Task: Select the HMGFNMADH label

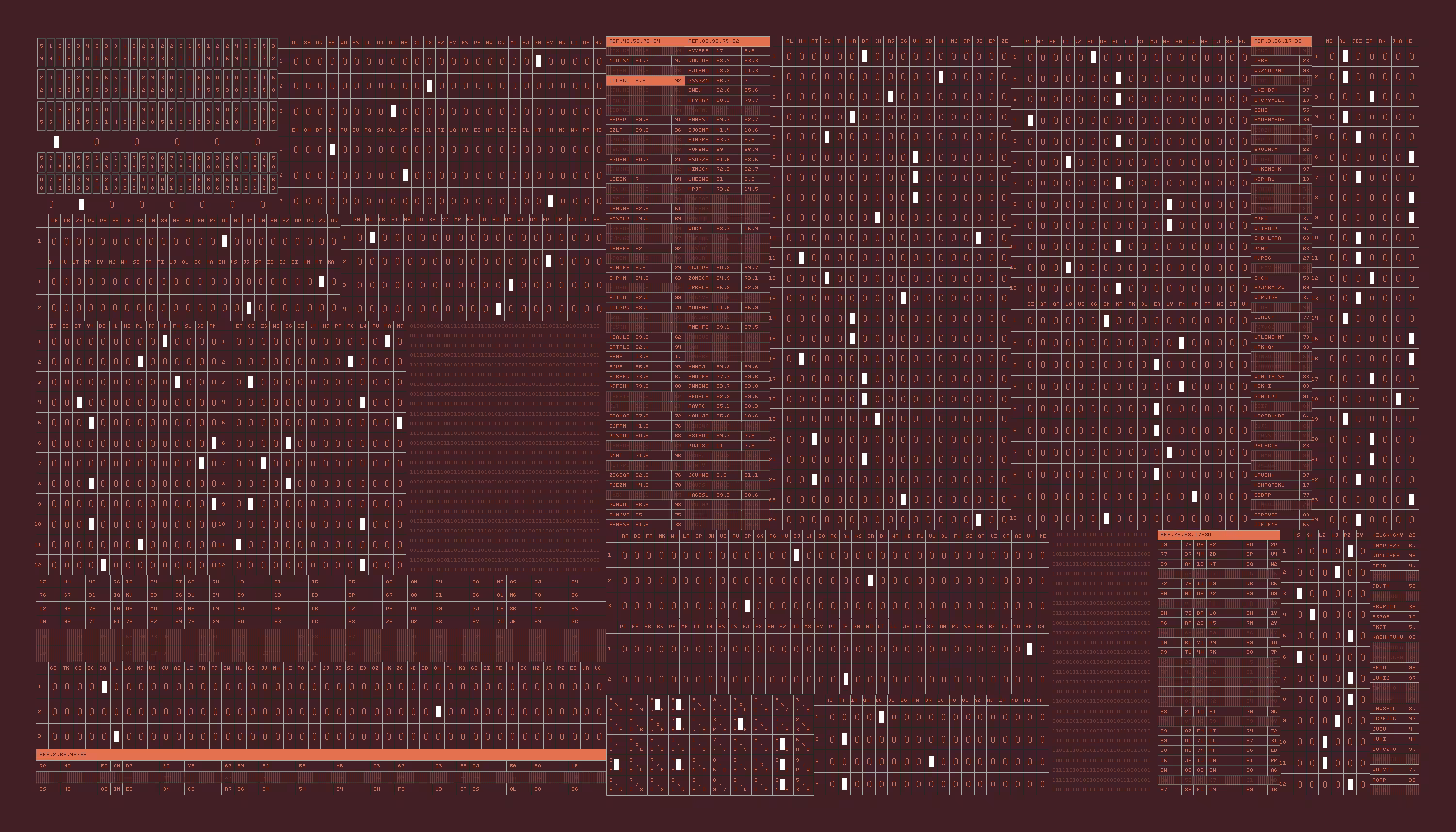Action: click(1269, 120)
